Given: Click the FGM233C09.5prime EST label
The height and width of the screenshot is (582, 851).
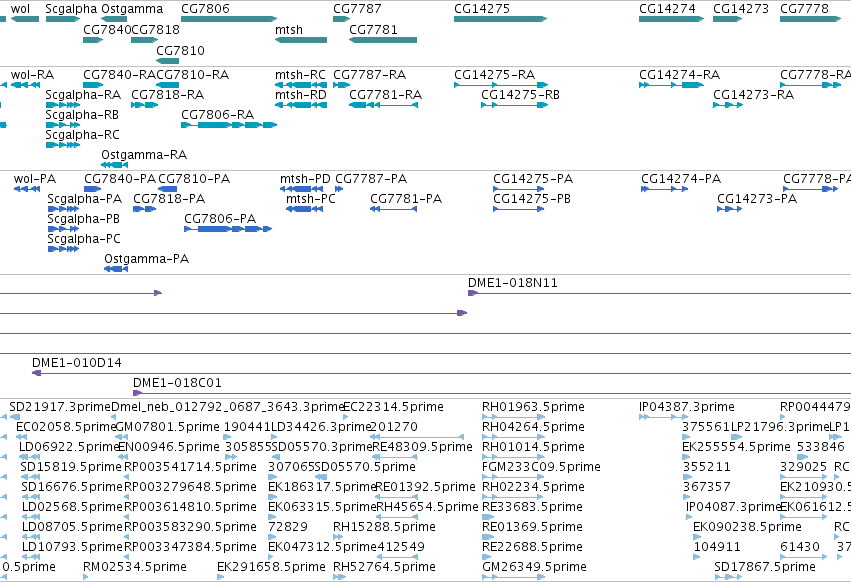Looking at the screenshot, I should [541, 467].
